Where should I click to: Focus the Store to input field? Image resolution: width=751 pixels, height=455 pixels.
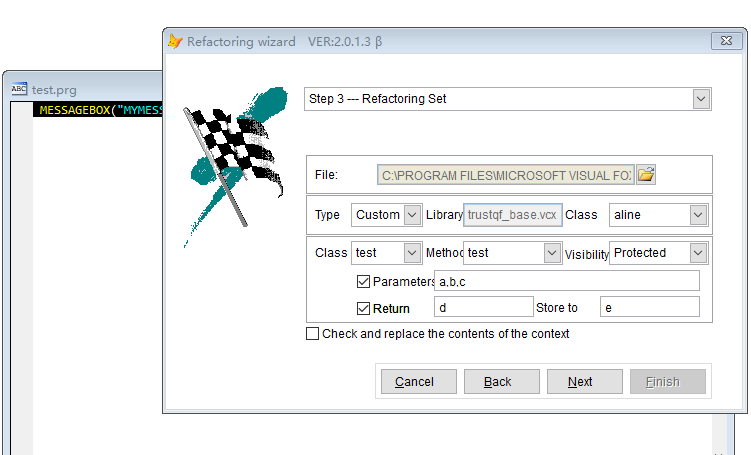tap(649, 307)
